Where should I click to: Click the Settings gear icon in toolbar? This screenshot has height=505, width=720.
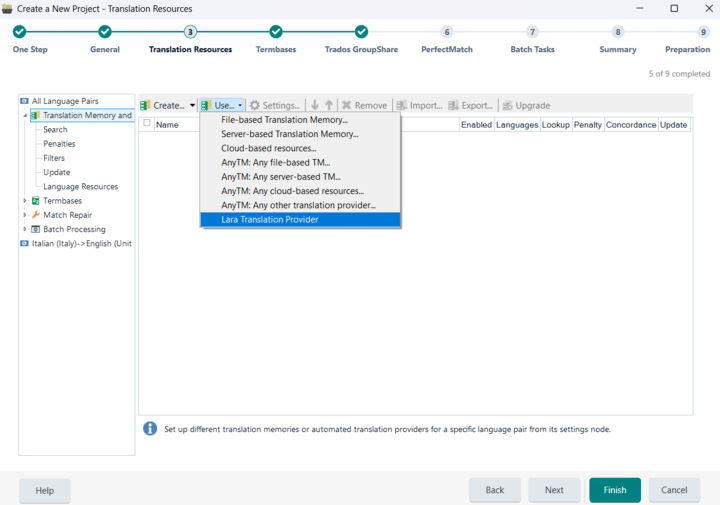pos(255,105)
